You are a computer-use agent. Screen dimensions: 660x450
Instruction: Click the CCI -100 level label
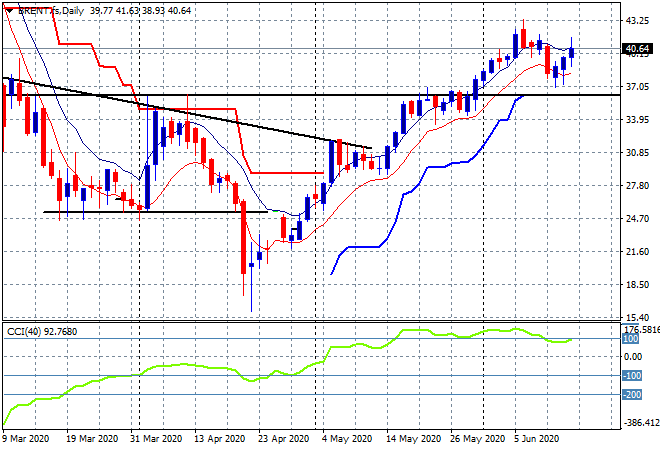click(x=632, y=375)
